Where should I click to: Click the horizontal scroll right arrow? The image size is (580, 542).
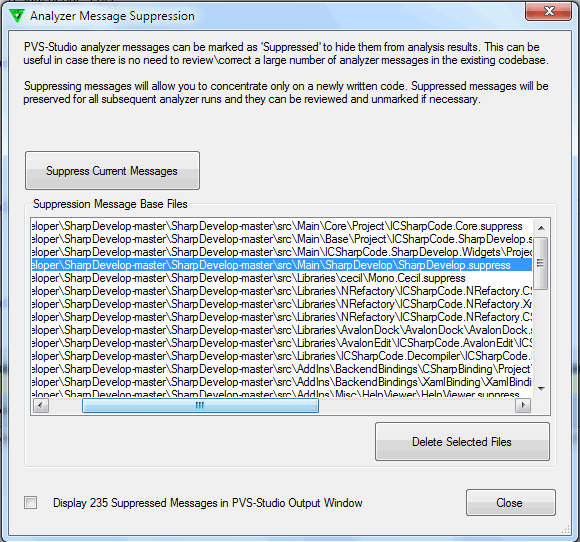point(523,405)
